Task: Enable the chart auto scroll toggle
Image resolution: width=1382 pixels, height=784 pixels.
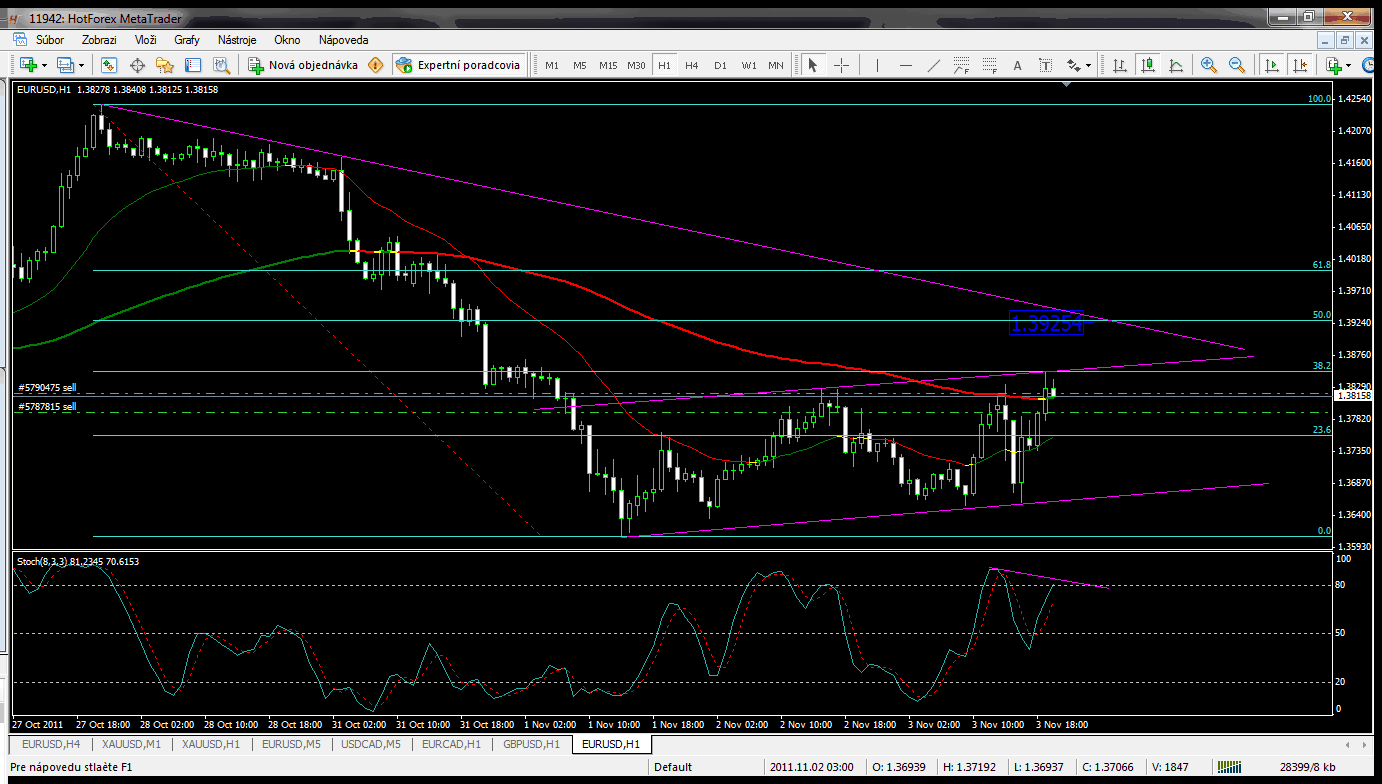Action: click(x=1272, y=65)
